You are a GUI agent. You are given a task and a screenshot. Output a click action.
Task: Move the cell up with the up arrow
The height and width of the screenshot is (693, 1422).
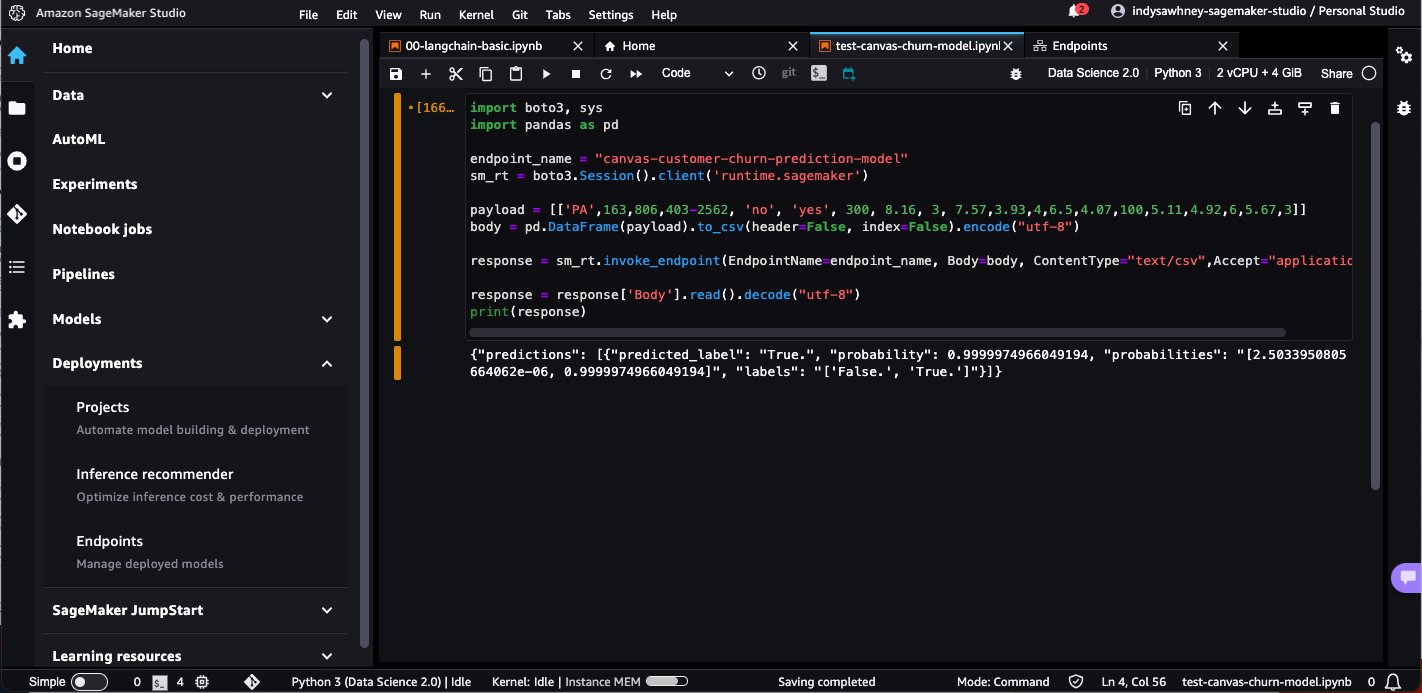coord(1215,108)
